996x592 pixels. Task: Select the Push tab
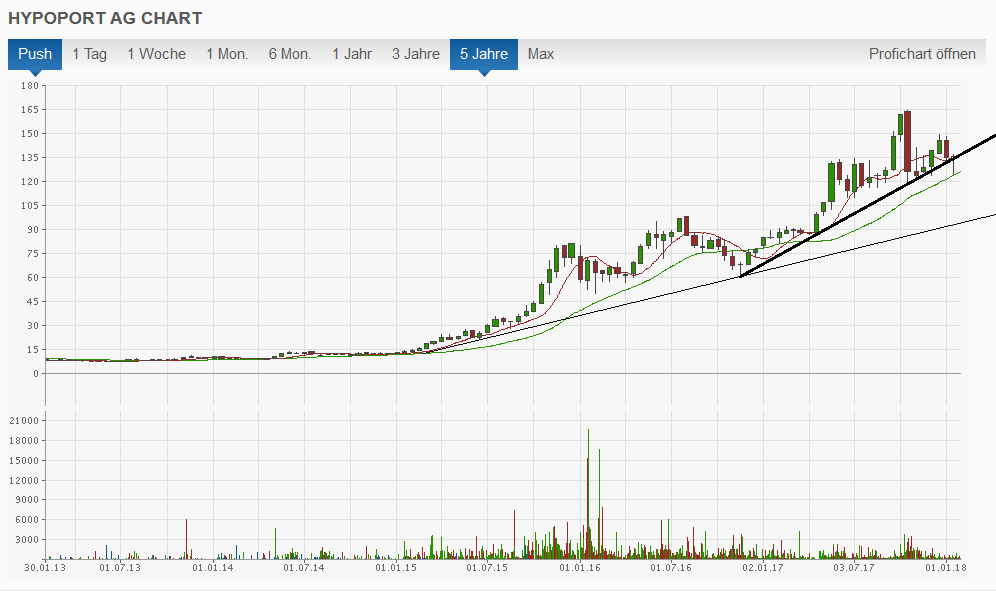click(x=35, y=54)
